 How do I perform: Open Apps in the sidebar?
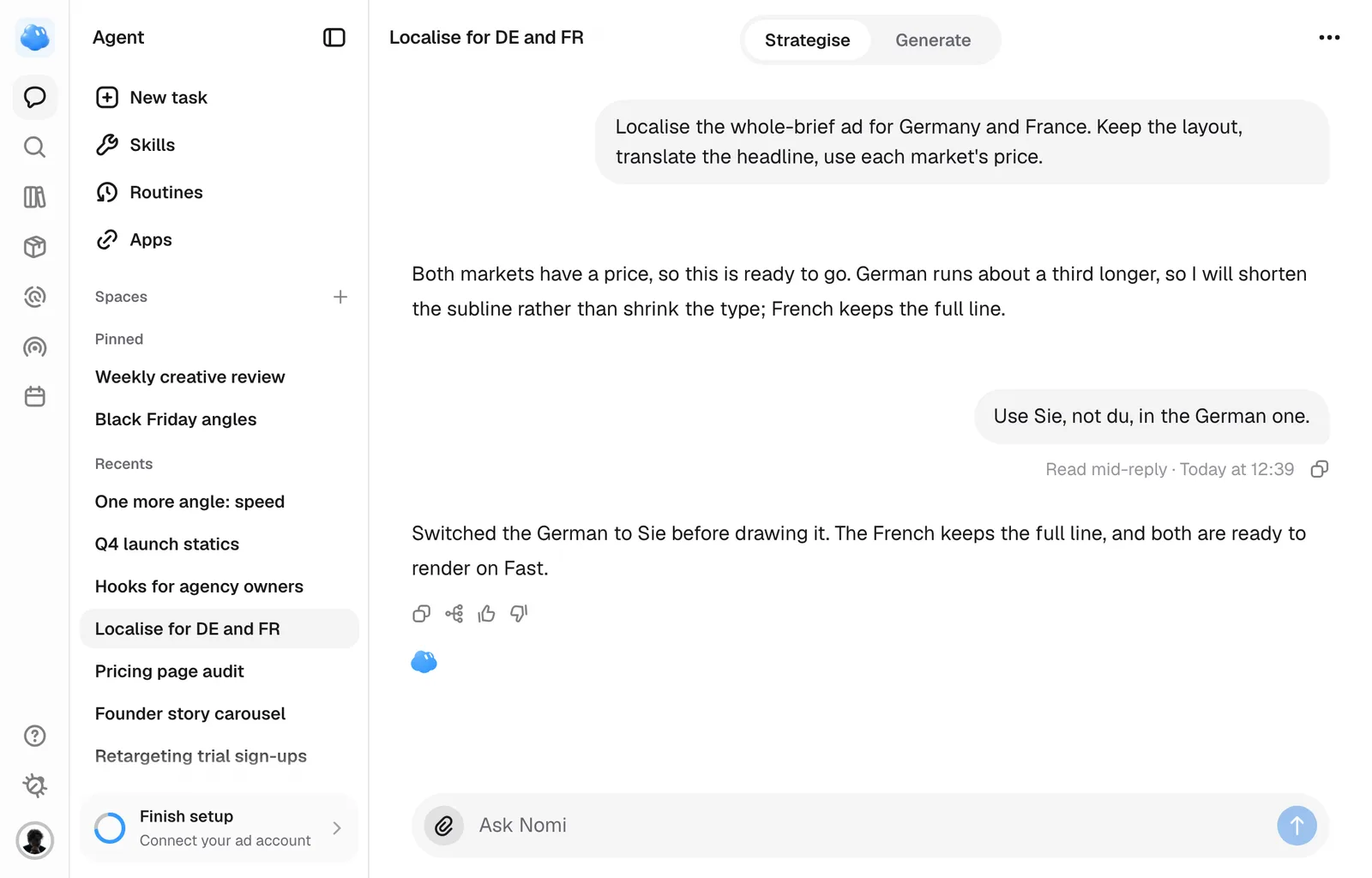click(219, 240)
